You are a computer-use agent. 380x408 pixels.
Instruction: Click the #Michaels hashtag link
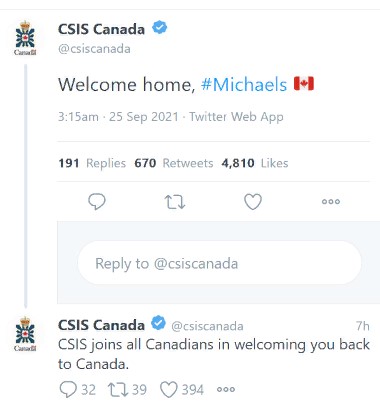(x=244, y=84)
